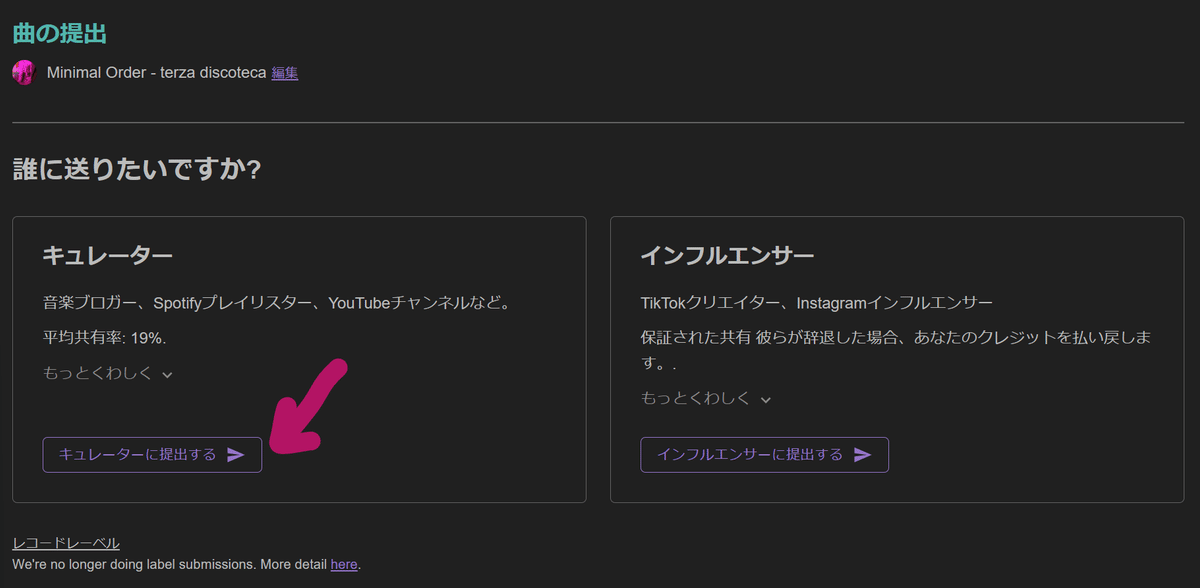
Task: Expand もっとくわしく in the キュレーター card
Action: [108, 373]
